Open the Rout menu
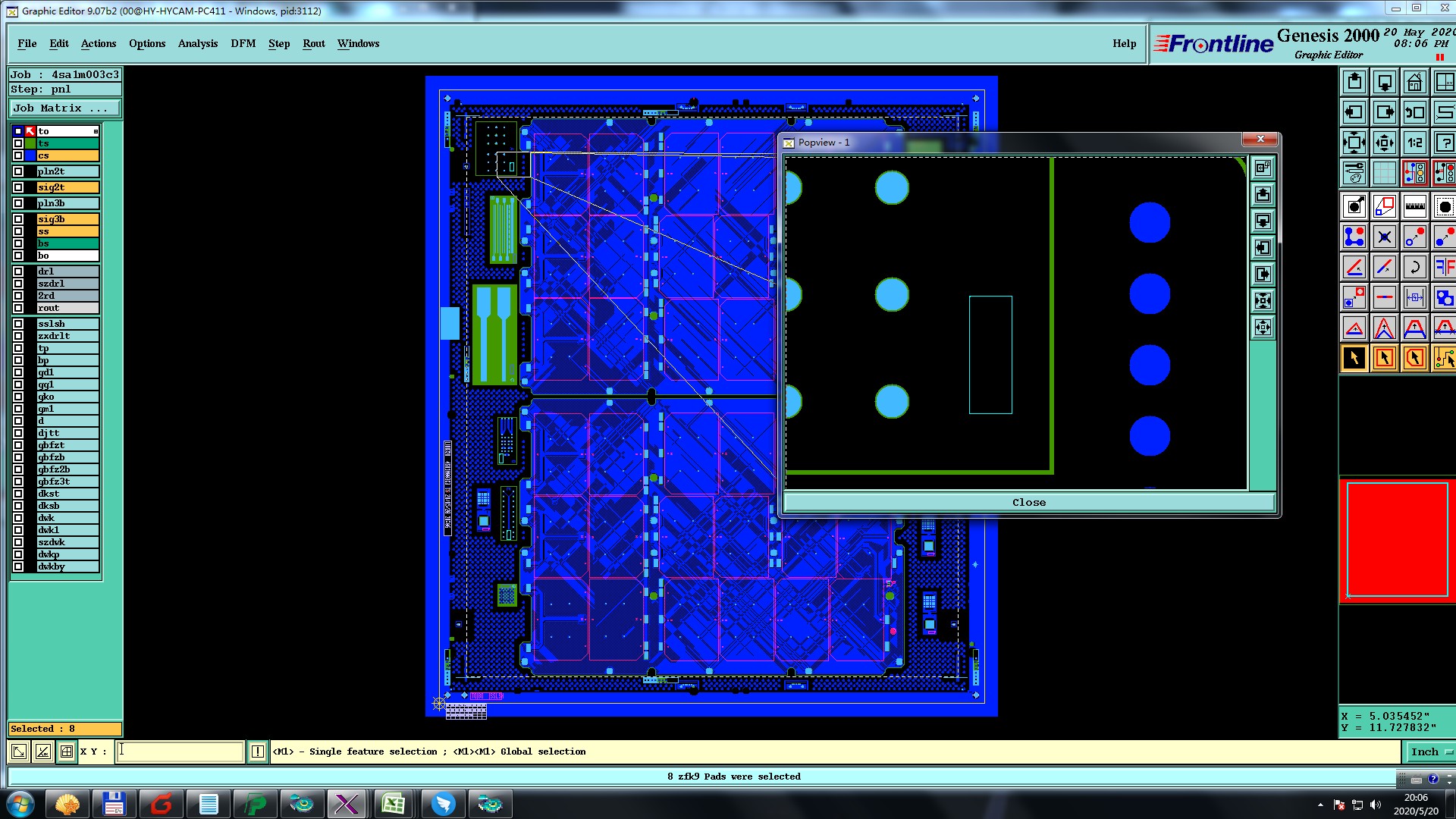Viewport: 1456px width, 819px height. (313, 43)
